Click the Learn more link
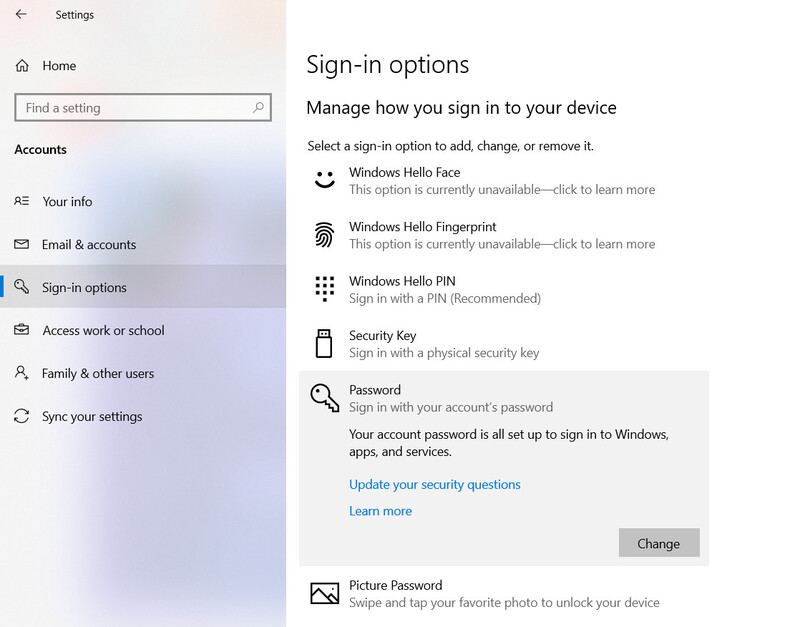The width and height of the screenshot is (800, 627). tap(380, 511)
